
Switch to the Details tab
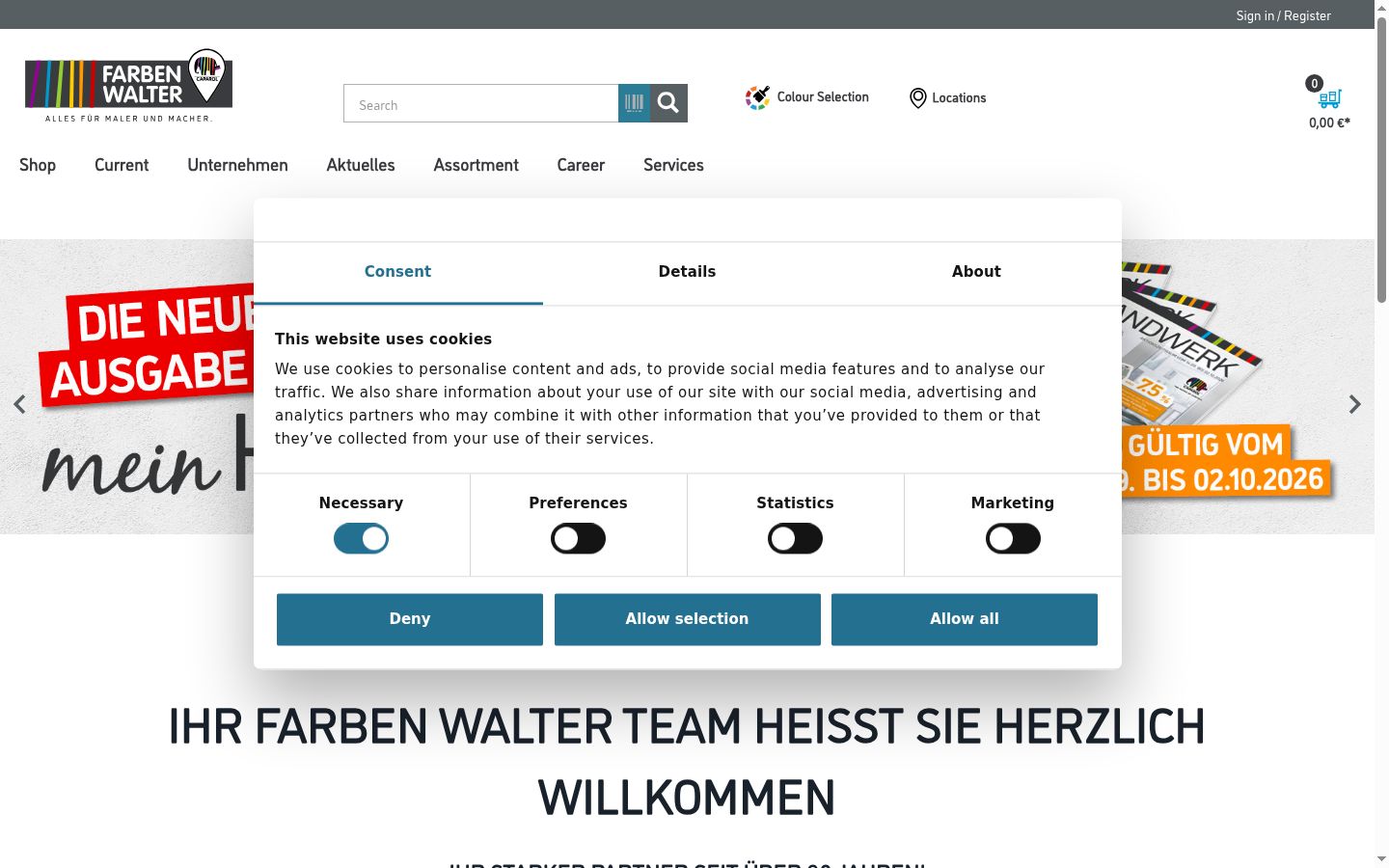[687, 272]
